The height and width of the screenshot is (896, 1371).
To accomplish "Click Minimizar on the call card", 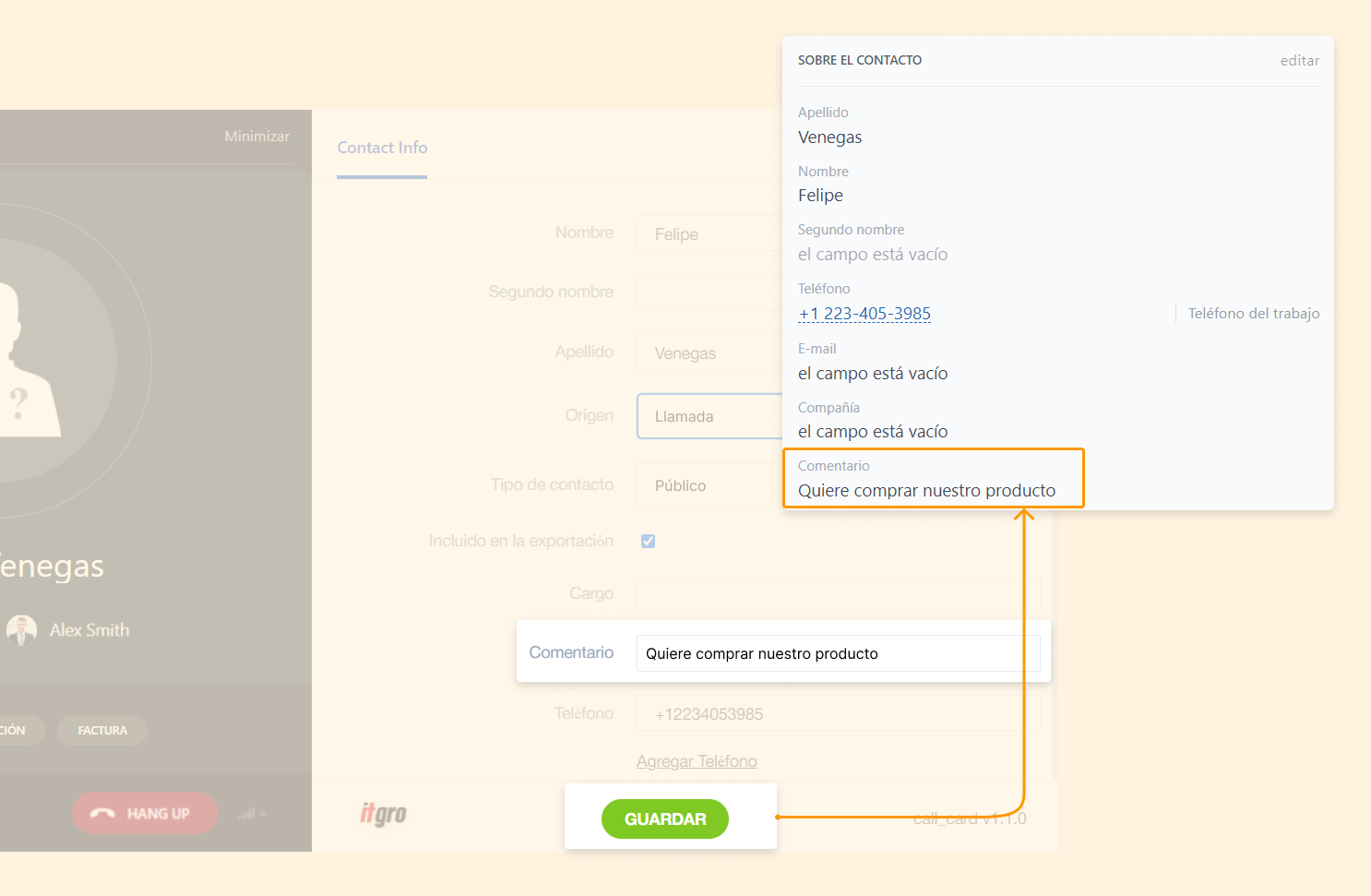I will 256,137.
